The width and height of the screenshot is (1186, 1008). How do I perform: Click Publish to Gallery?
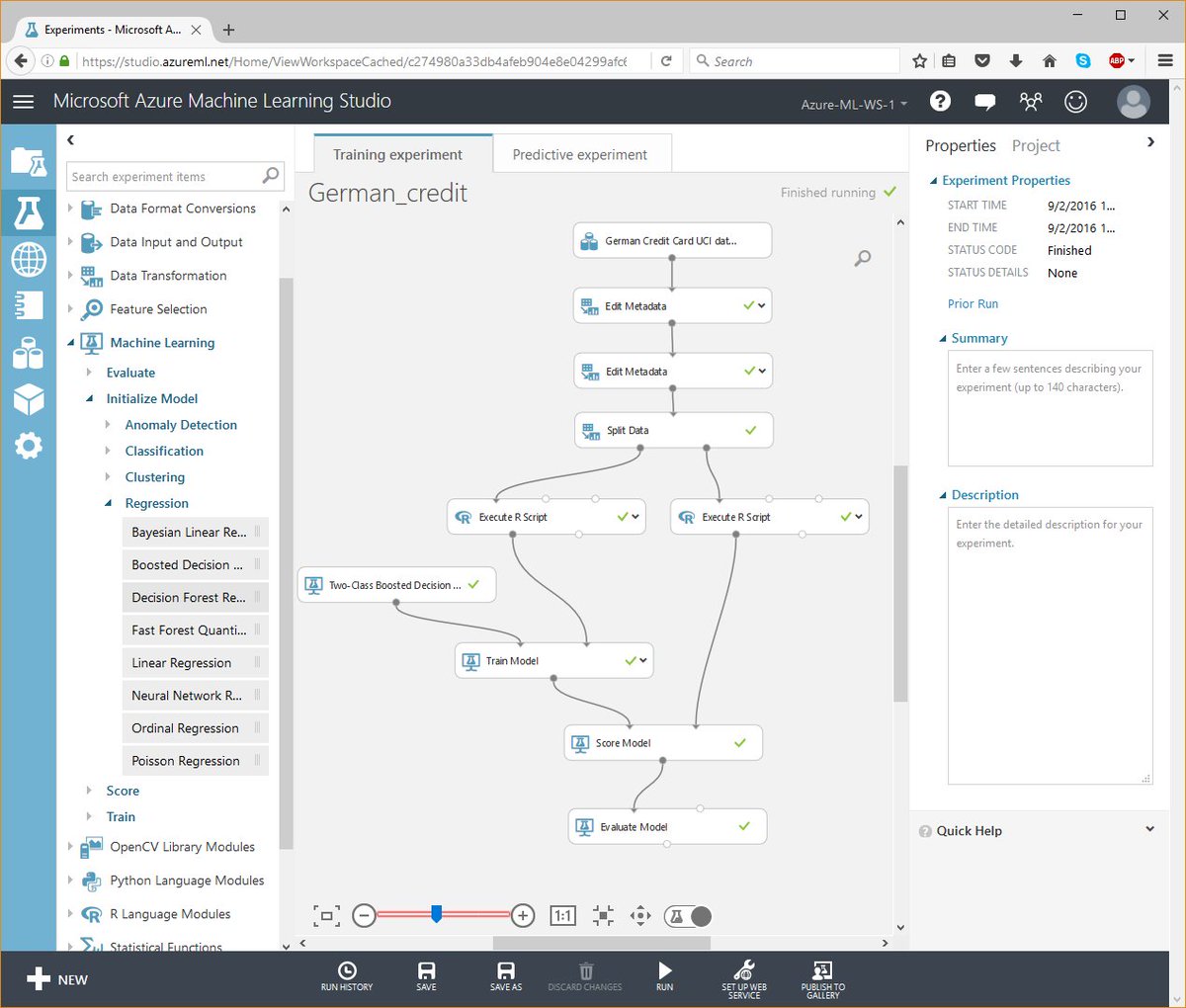(822, 978)
